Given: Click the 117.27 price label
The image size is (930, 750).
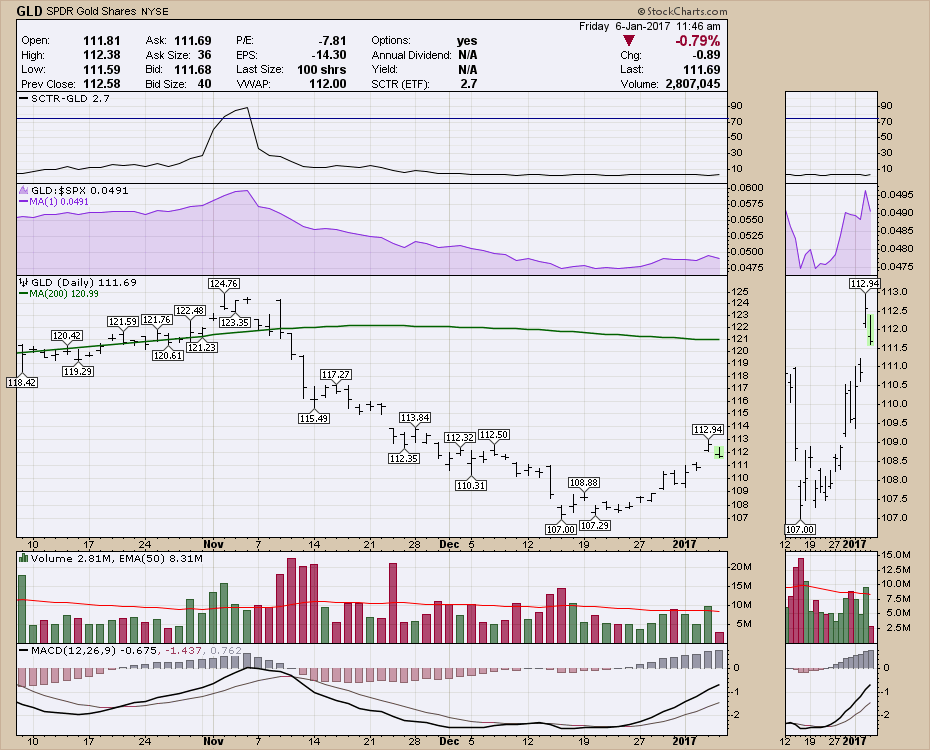Looking at the screenshot, I should (336, 375).
